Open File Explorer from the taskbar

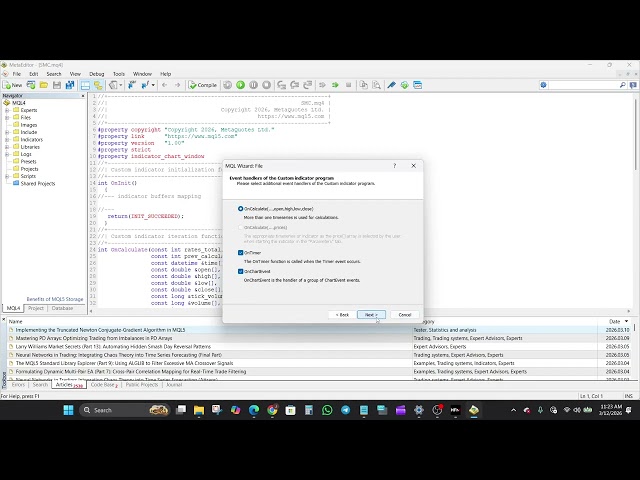[x=199, y=410]
